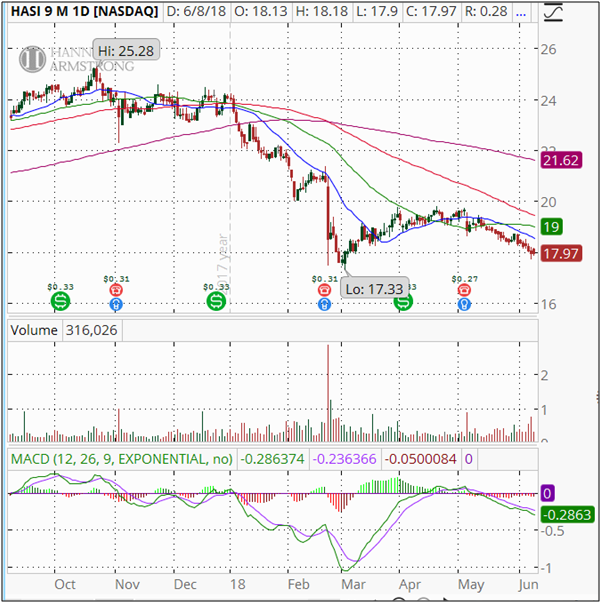Click the H: 18.18 high value
602x603 pixels.
tap(322, 12)
